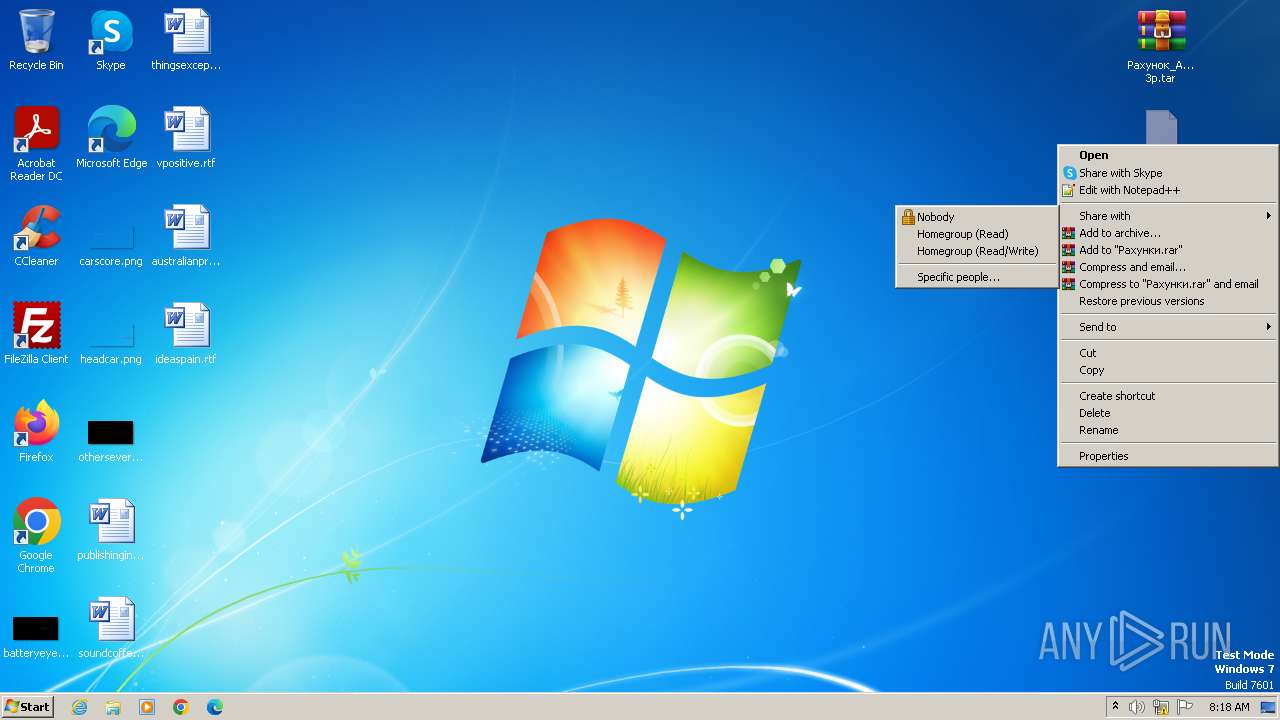
Task: Choose Cut in the context menu
Action: click(x=1168, y=353)
